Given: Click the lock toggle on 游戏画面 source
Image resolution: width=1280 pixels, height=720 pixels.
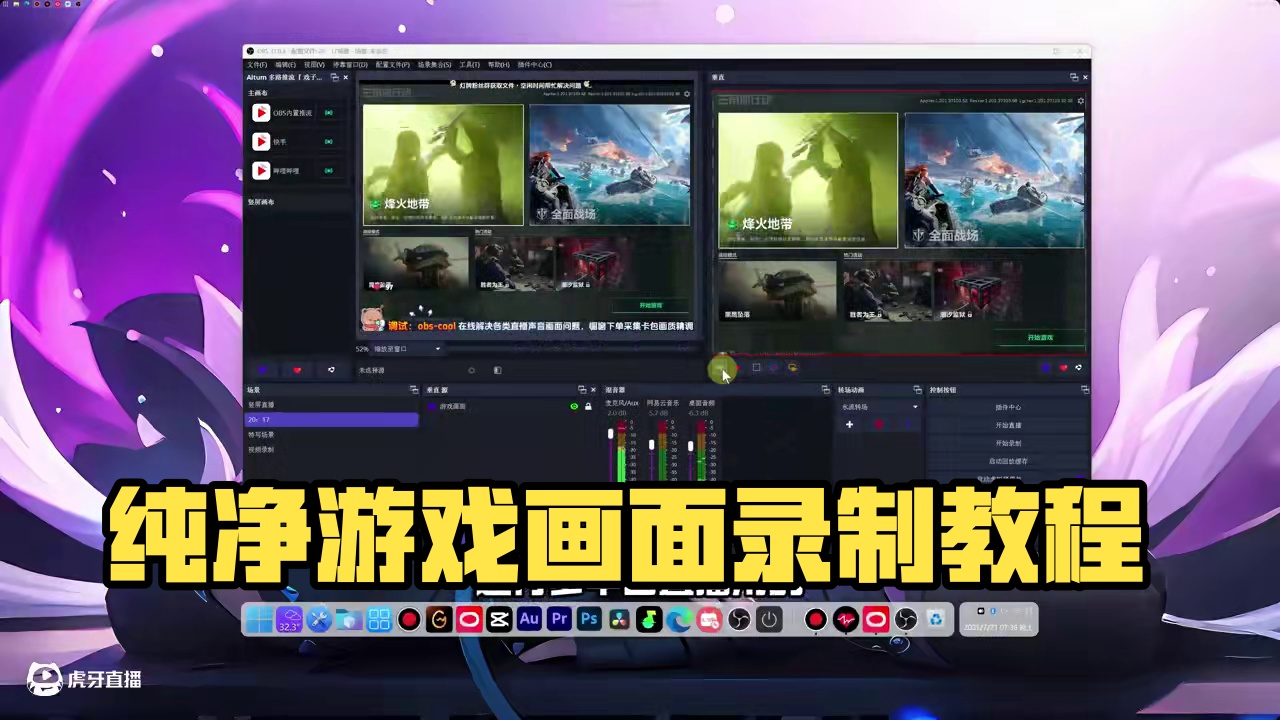Looking at the screenshot, I should point(587,406).
